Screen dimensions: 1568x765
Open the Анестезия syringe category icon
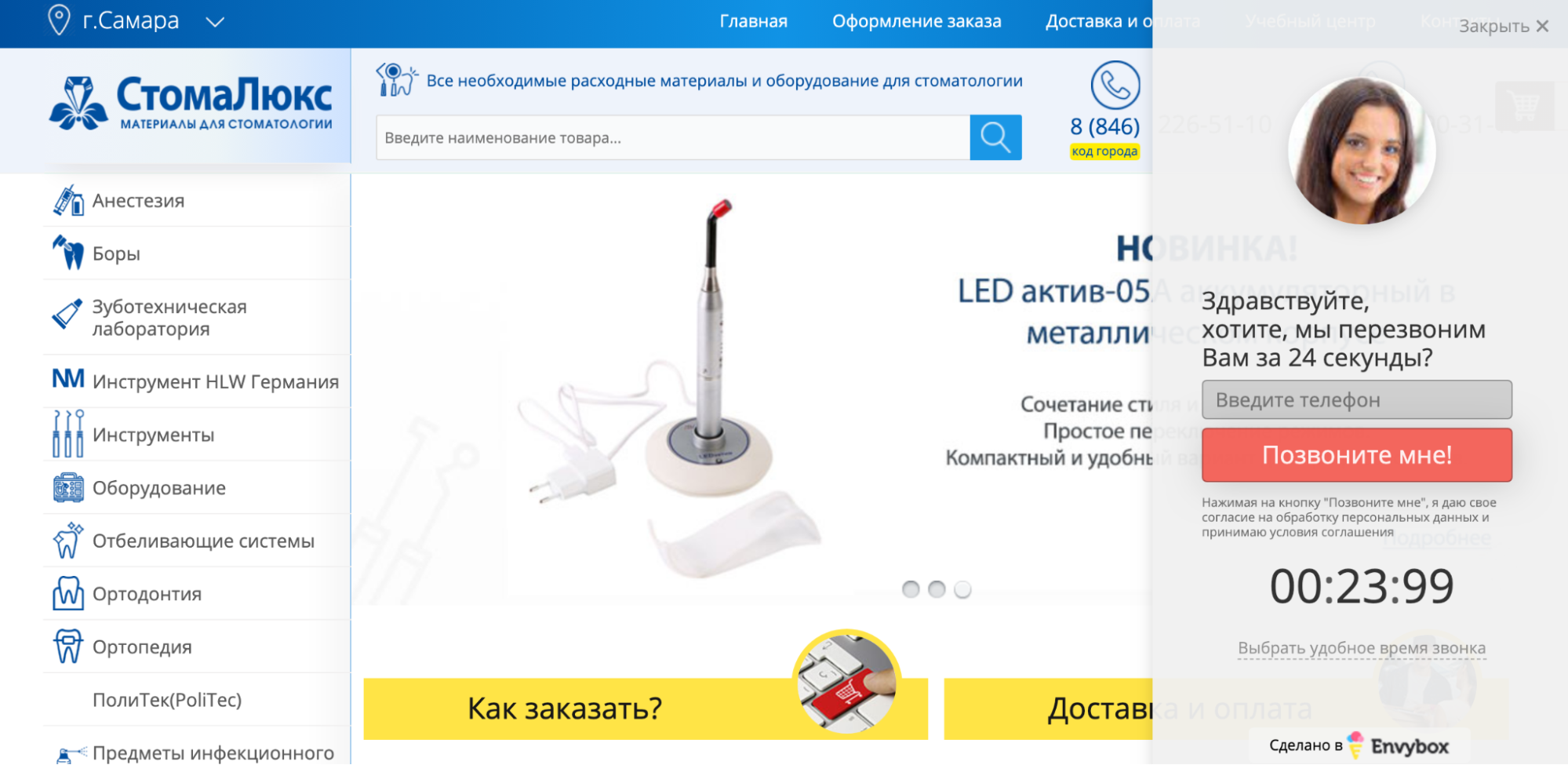(68, 201)
